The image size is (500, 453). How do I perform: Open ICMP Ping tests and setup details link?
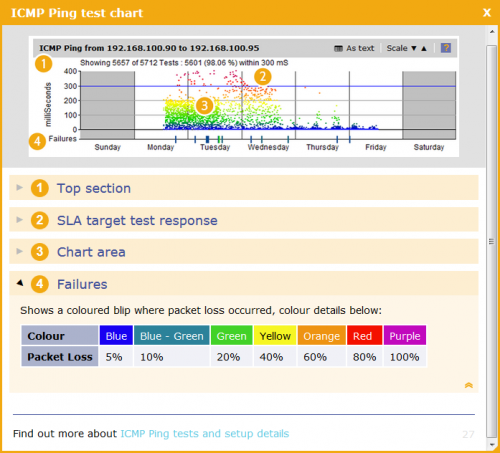(205, 433)
